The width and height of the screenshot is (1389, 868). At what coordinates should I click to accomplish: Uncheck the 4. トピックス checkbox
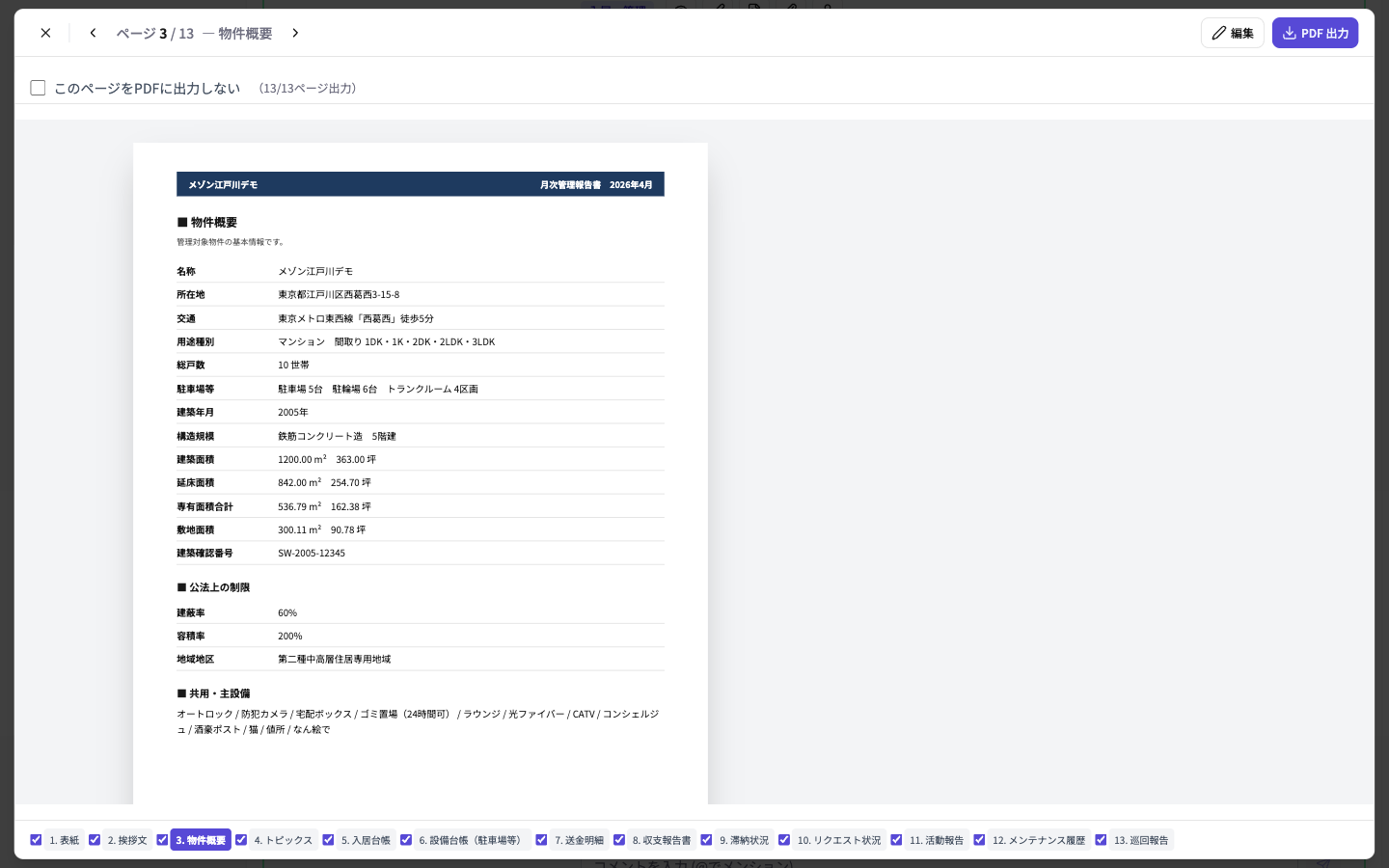(241, 840)
